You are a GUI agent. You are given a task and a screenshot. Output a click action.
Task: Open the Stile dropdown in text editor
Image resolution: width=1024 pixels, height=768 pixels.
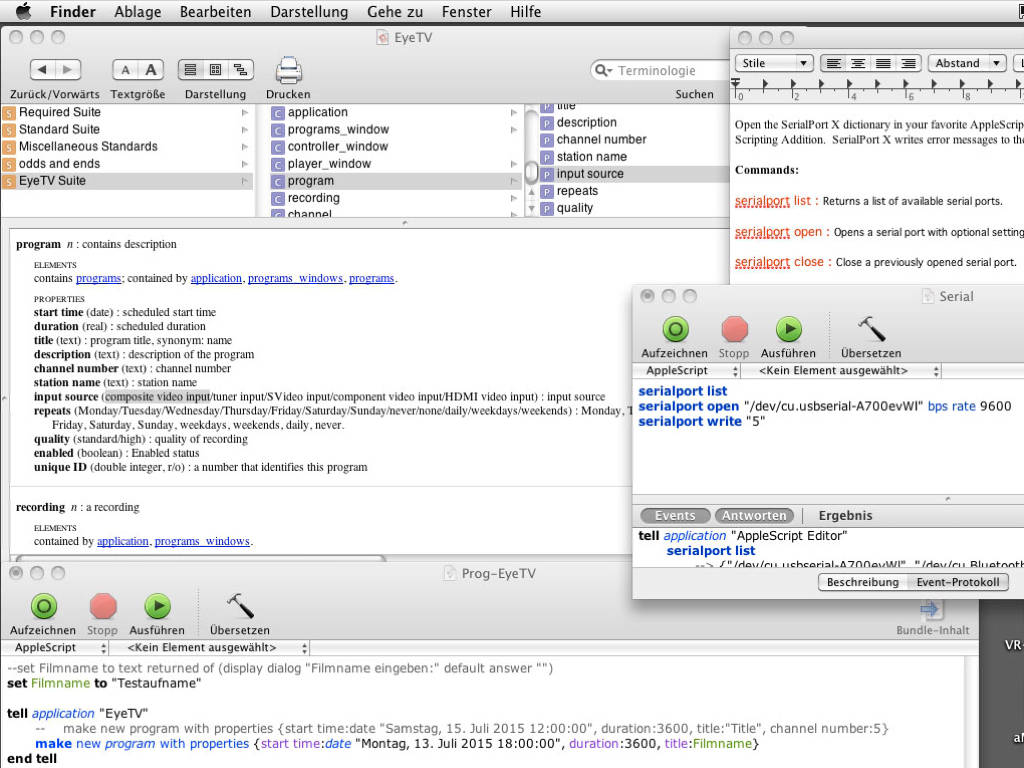[774, 63]
